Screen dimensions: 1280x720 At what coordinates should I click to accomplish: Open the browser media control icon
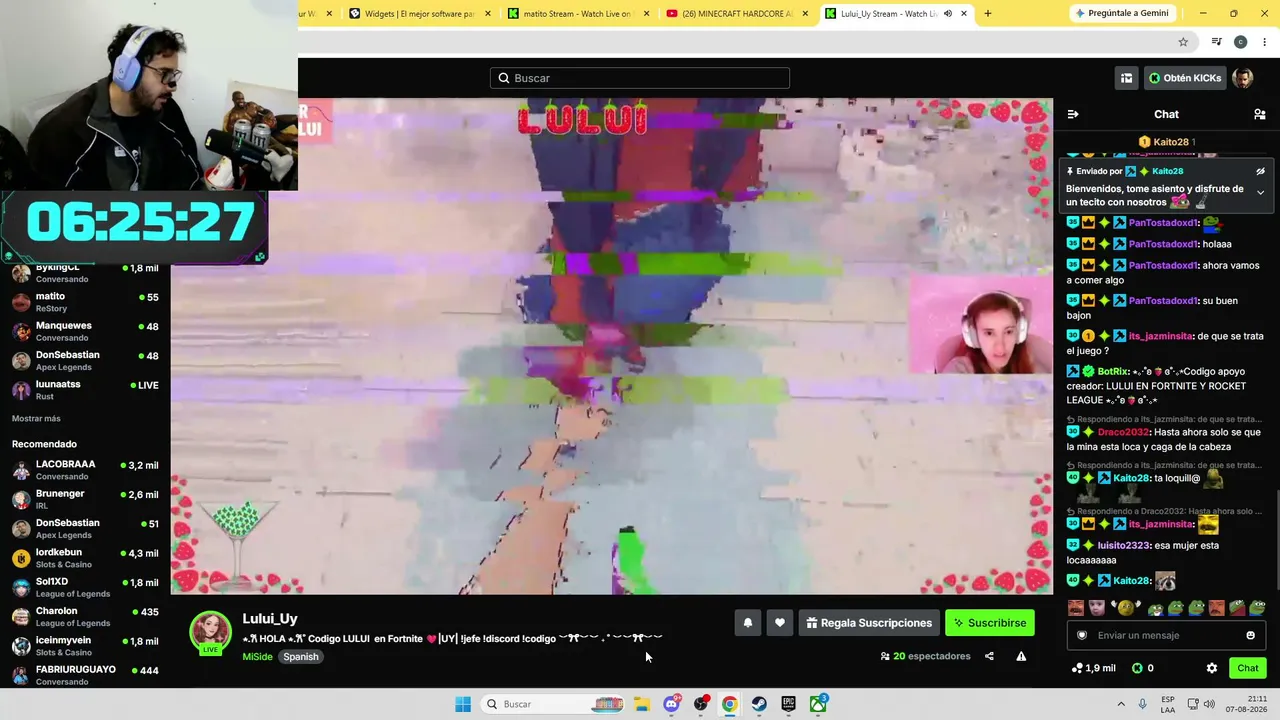click(x=1216, y=42)
